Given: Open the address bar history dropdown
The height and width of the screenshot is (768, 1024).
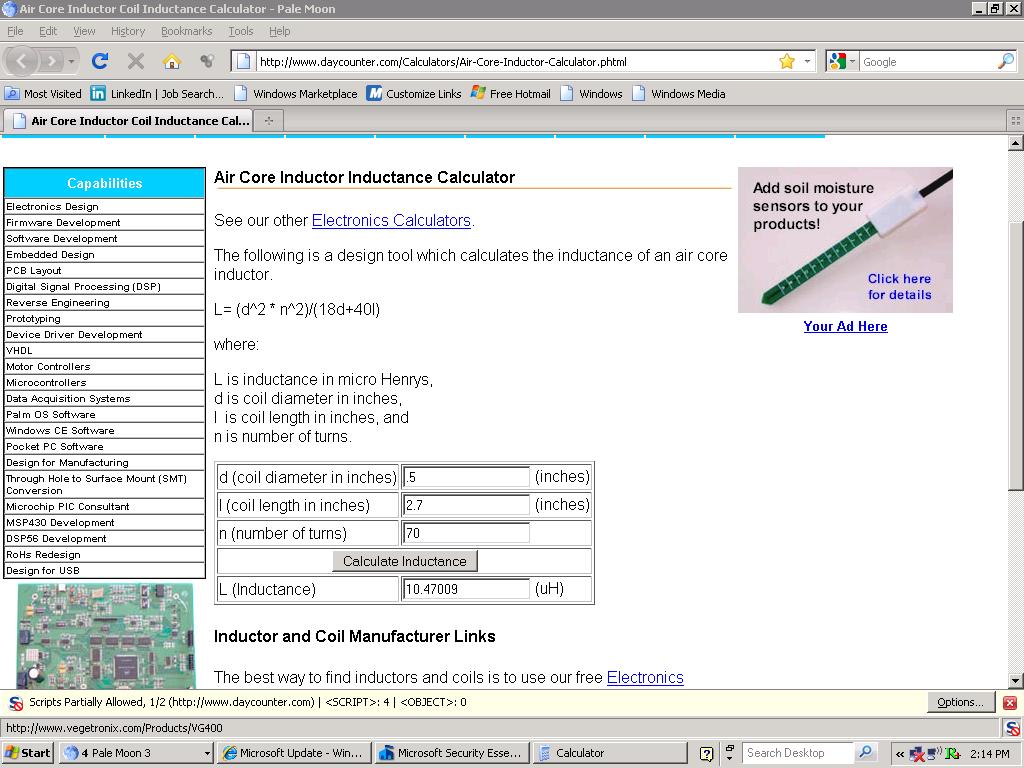Looking at the screenshot, I should click(807, 61).
